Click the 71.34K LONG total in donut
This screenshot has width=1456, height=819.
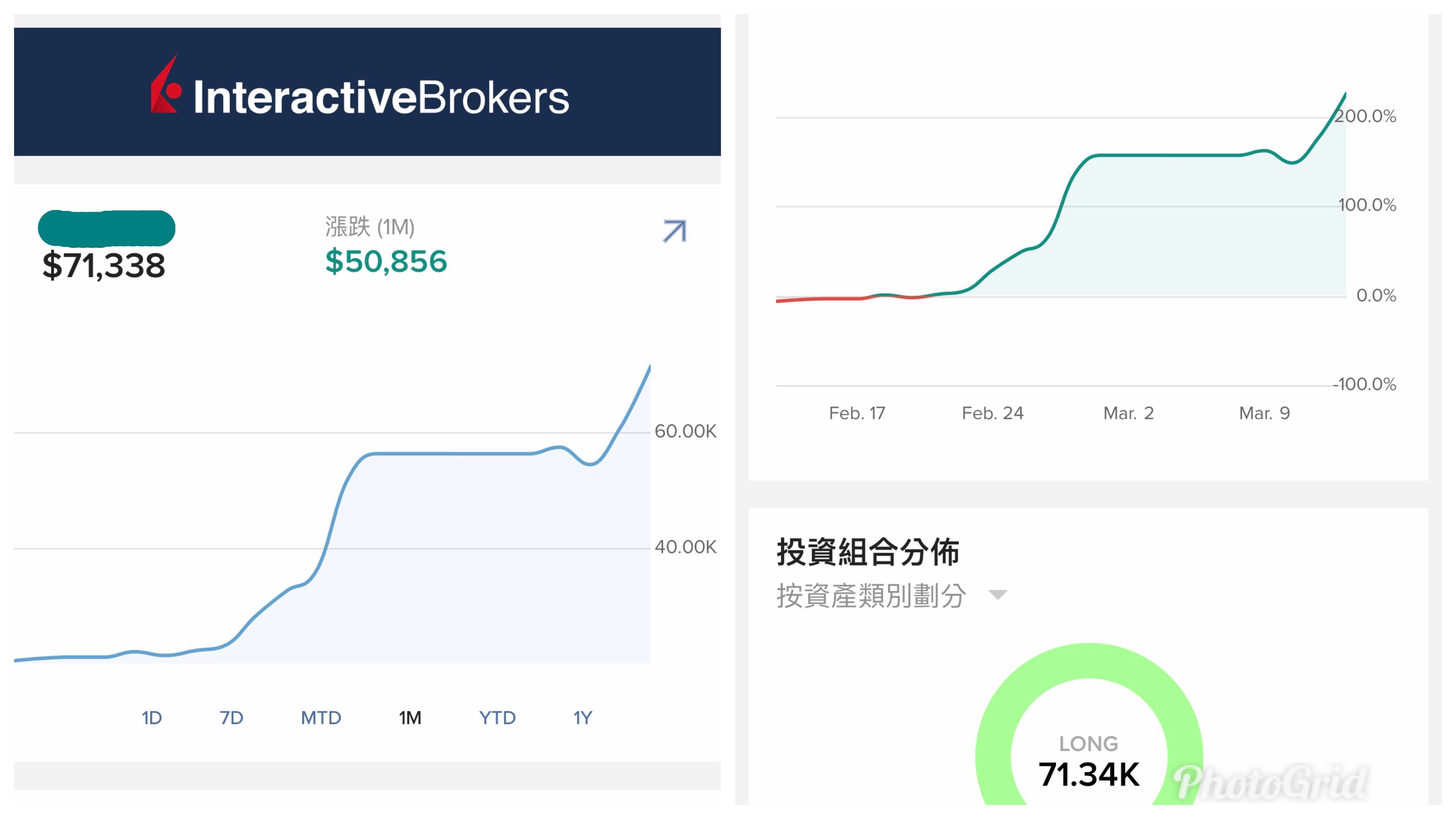pos(1089,774)
